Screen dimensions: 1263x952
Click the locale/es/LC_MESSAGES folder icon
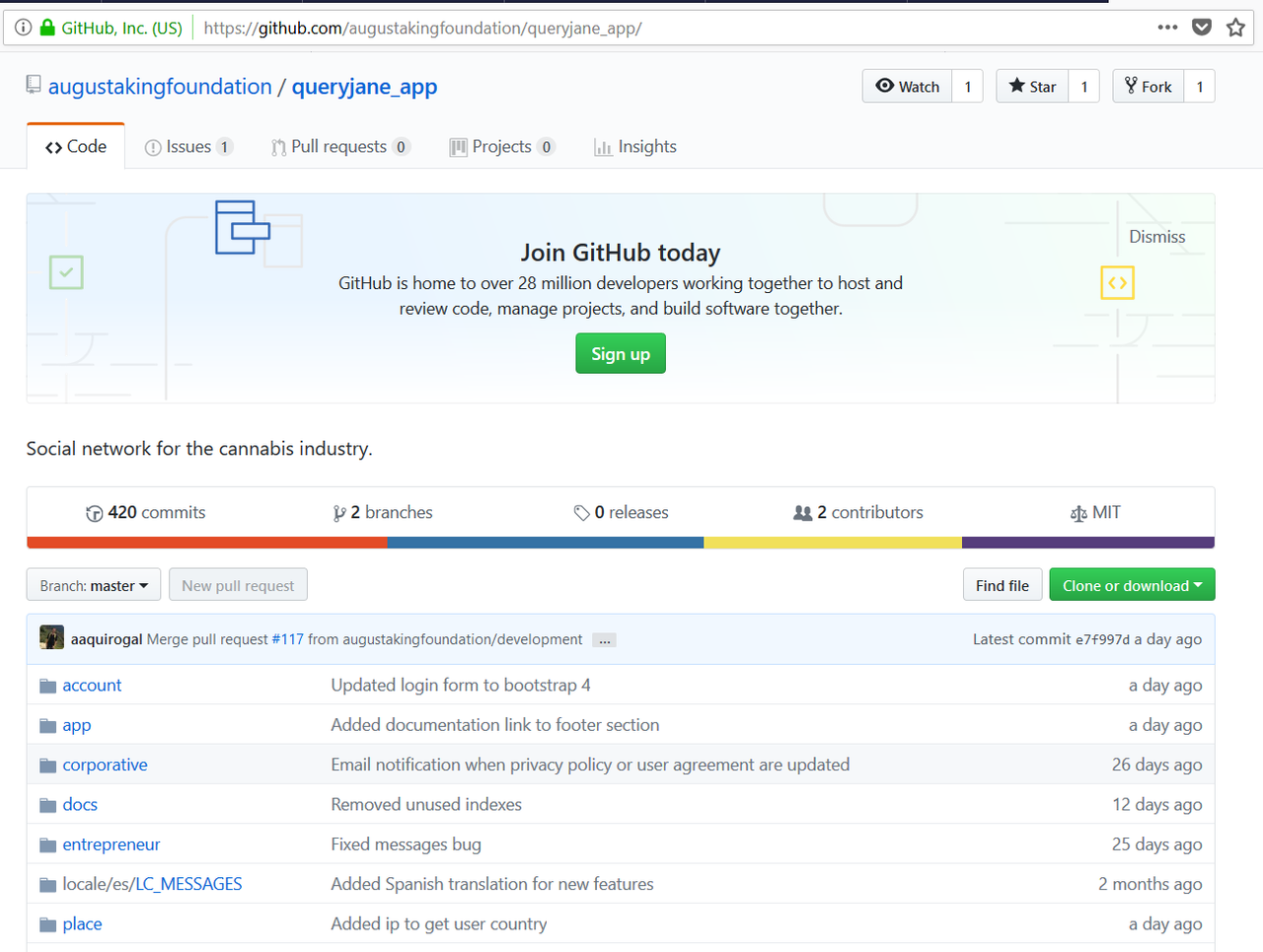[47, 885]
